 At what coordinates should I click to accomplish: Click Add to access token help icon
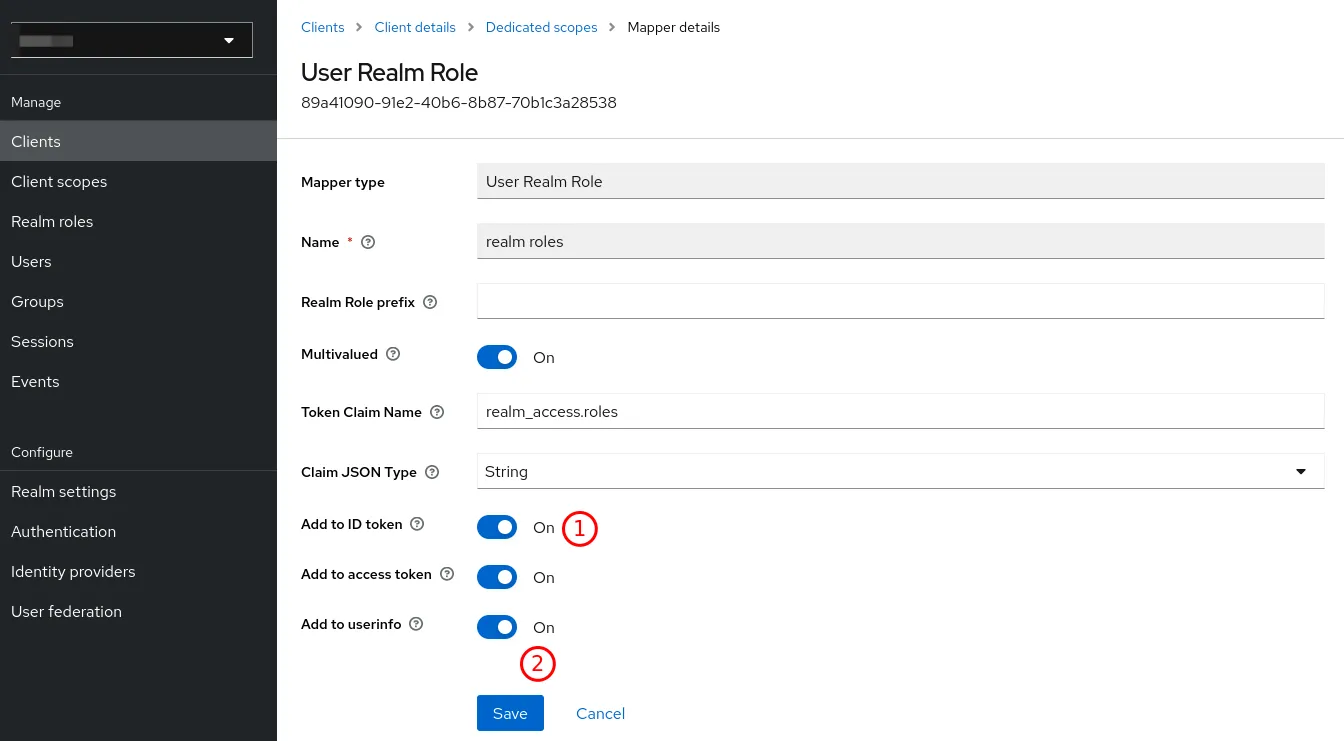(447, 574)
